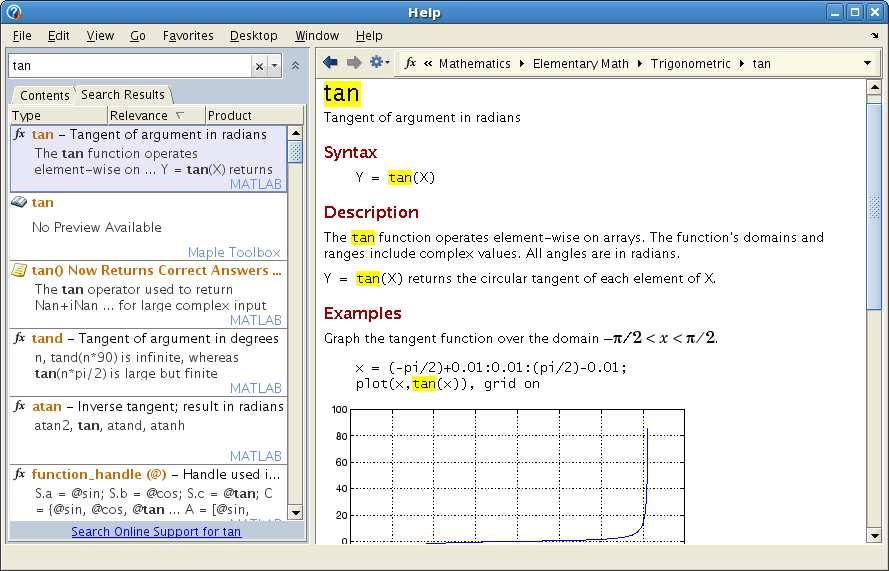Click the Examples heading

point(363,314)
